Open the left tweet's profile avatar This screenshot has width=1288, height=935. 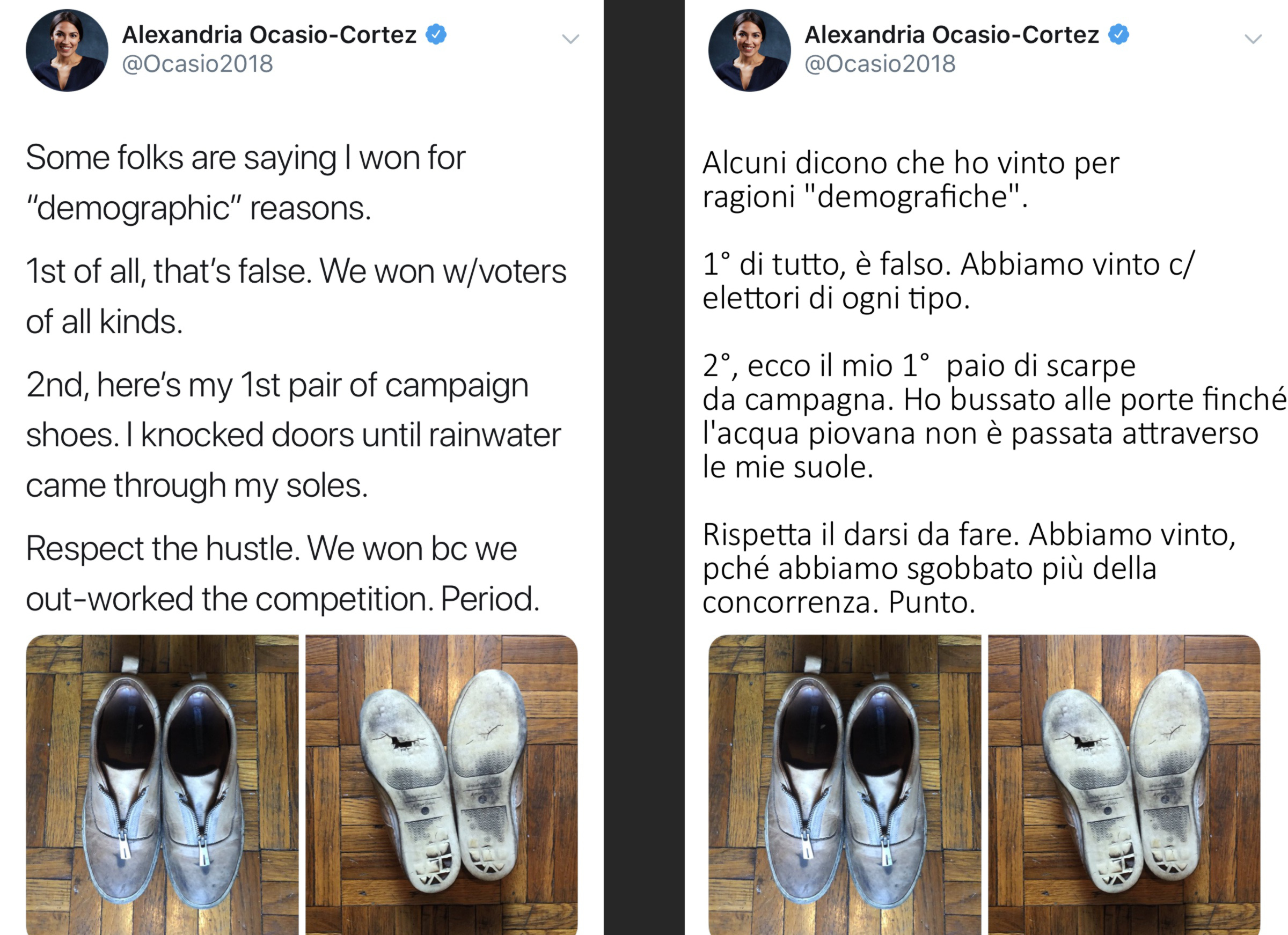click(67, 50)
